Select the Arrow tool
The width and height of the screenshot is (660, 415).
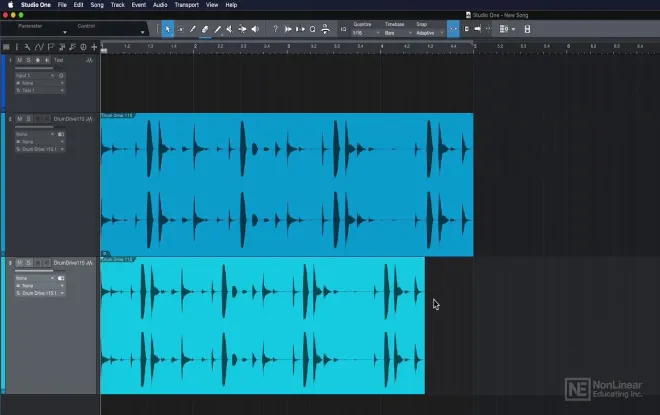tap(168, 29)
